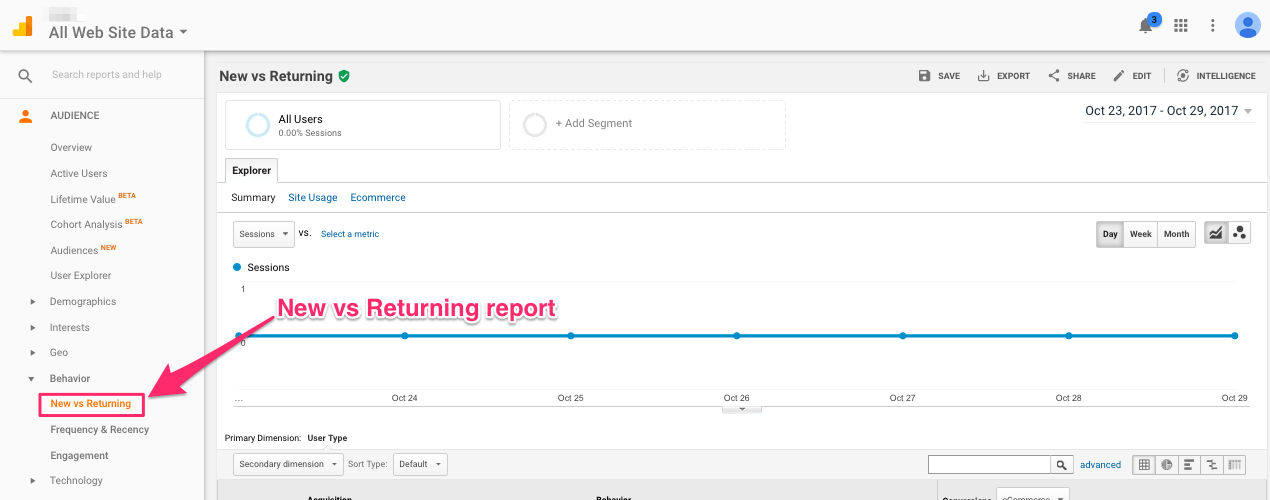
Task: Set chart granularity to Day
Action: pos(1110,234)
